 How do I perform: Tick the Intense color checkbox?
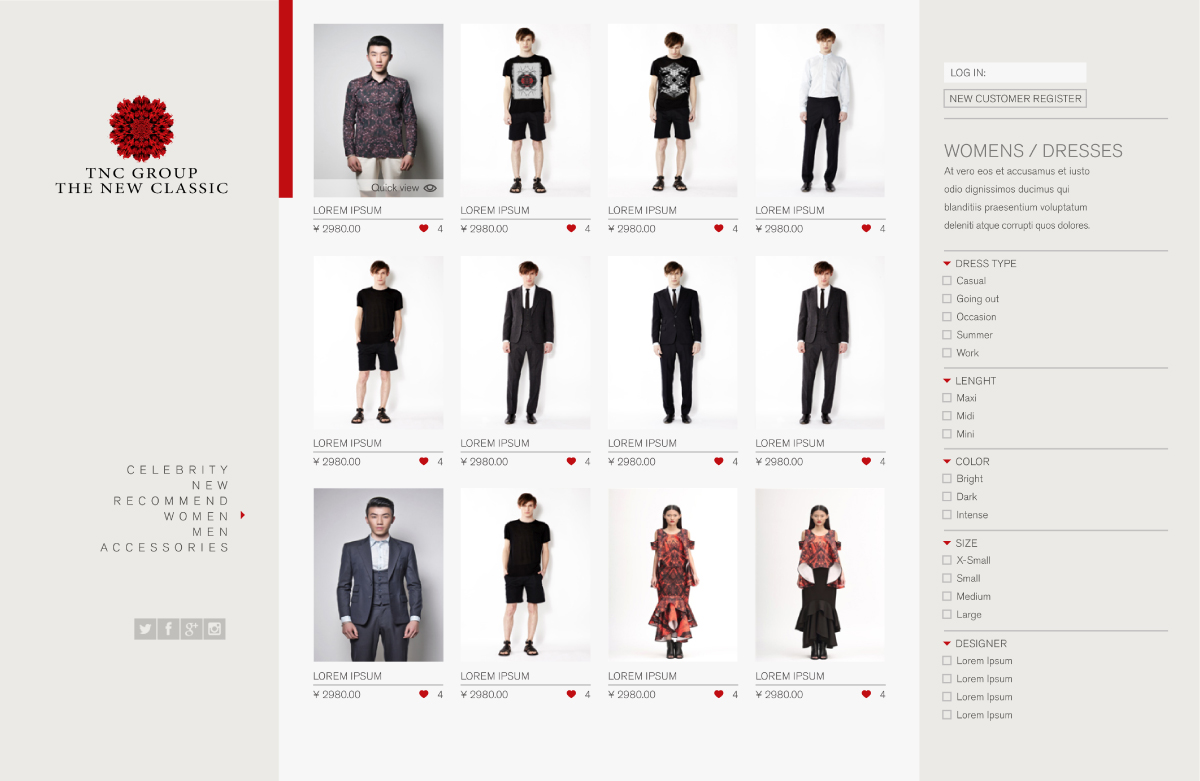[947, 515]
